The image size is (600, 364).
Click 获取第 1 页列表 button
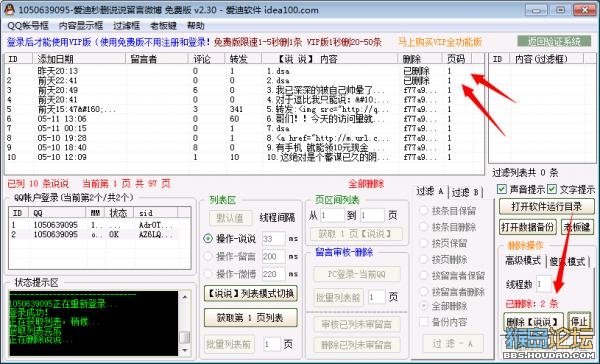pyautogui.click(x=250, y=318)
